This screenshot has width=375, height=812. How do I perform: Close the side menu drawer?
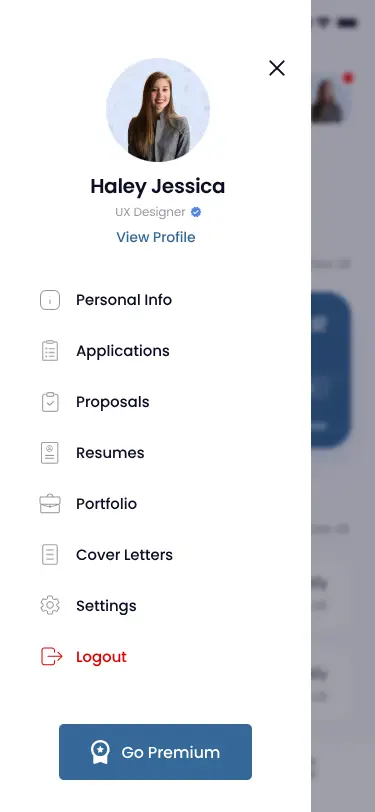tap(277, 68)
